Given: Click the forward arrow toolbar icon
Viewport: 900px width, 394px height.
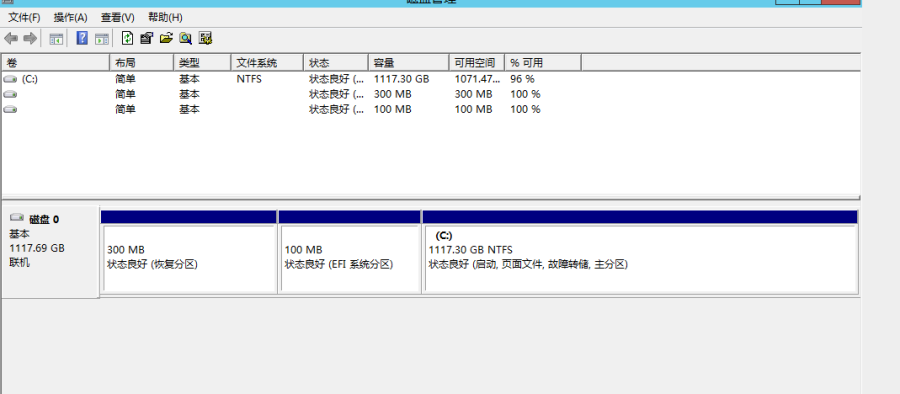Looking at the screenshot, I should (30, 39).
